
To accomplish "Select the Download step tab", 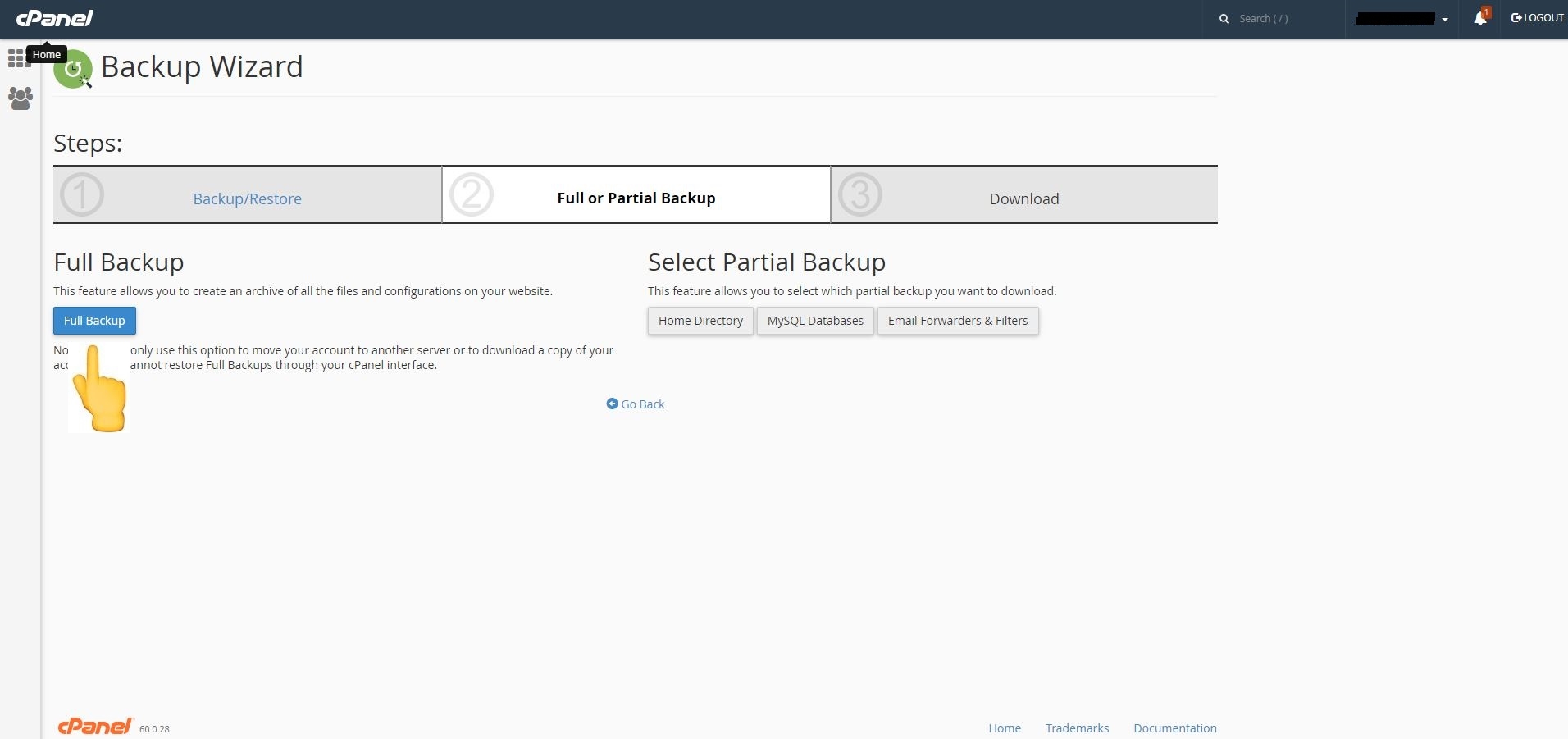I will [1023, 198].
